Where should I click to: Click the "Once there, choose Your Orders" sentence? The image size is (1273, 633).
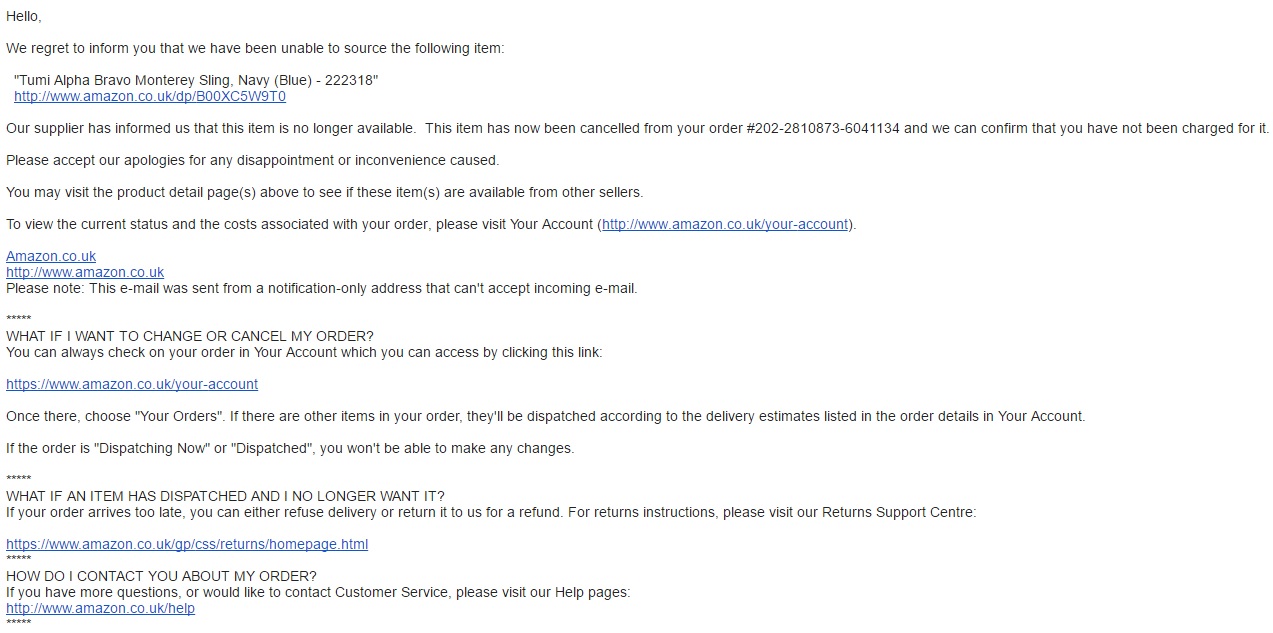[x=545, y=416]
